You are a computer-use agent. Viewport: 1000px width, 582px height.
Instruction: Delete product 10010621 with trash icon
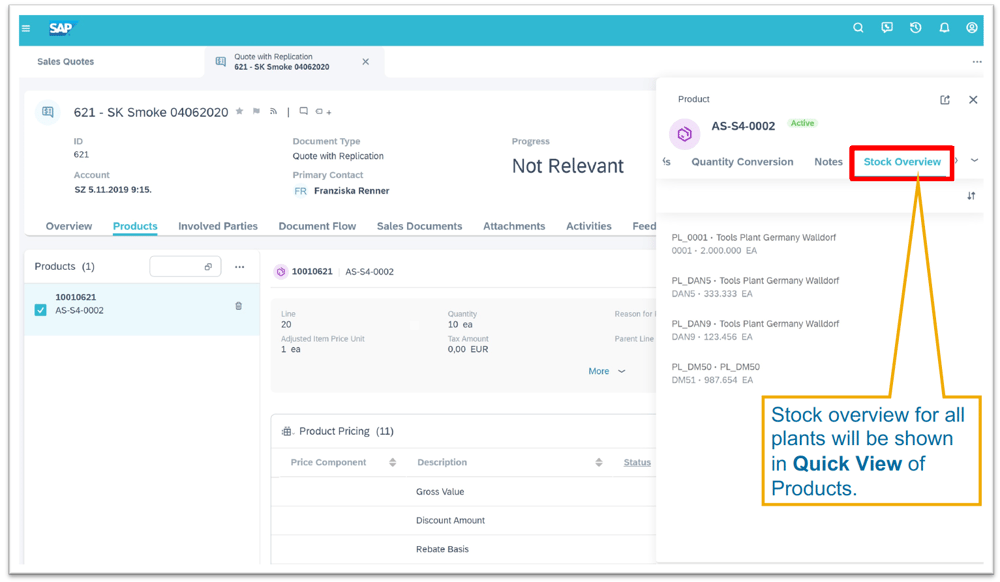click(239, 306)
